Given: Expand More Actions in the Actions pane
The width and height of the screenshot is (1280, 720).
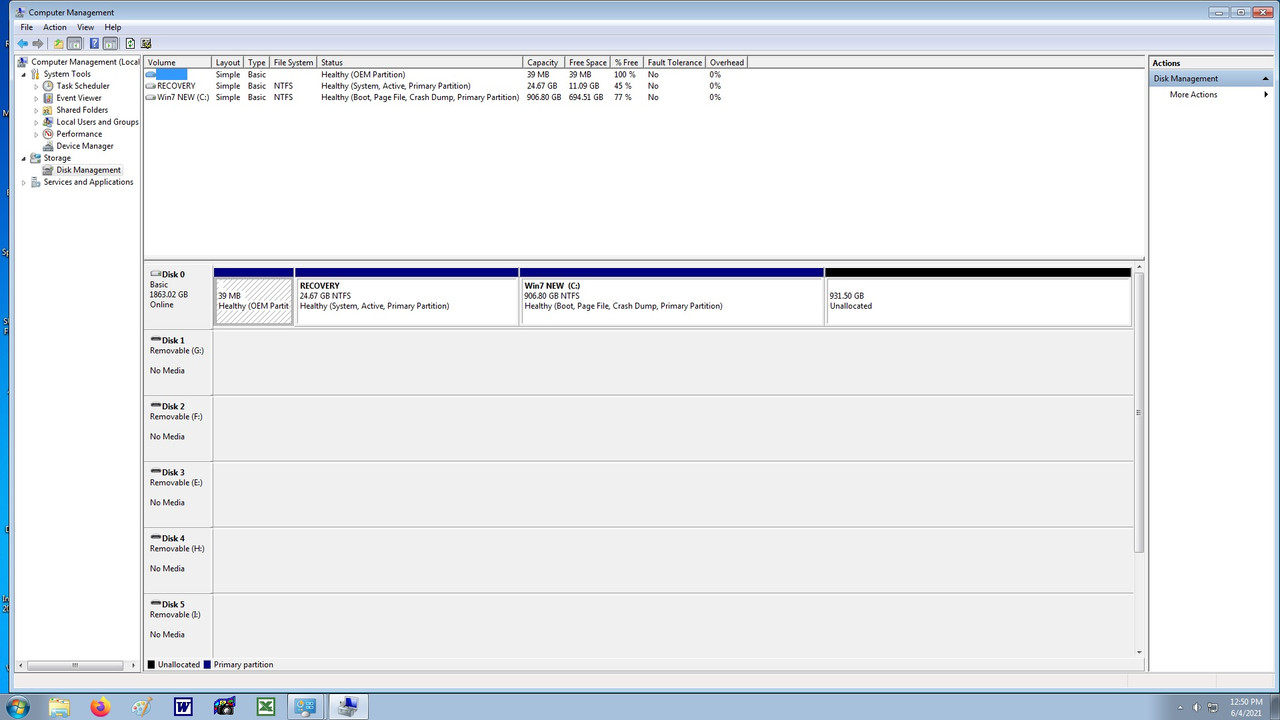Looking at the screenshot, I should (1266, 94).
